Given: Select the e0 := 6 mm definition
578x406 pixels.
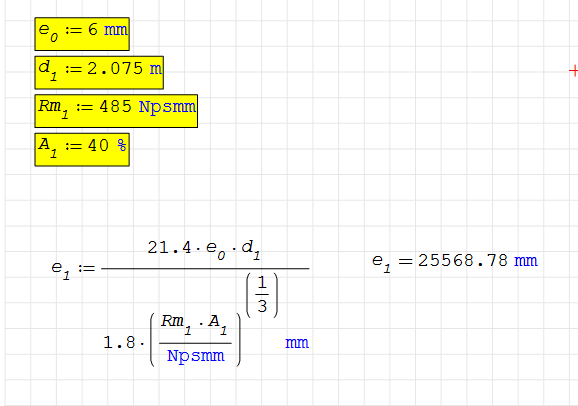Looking at the screenshot, I should pos(82,34).
